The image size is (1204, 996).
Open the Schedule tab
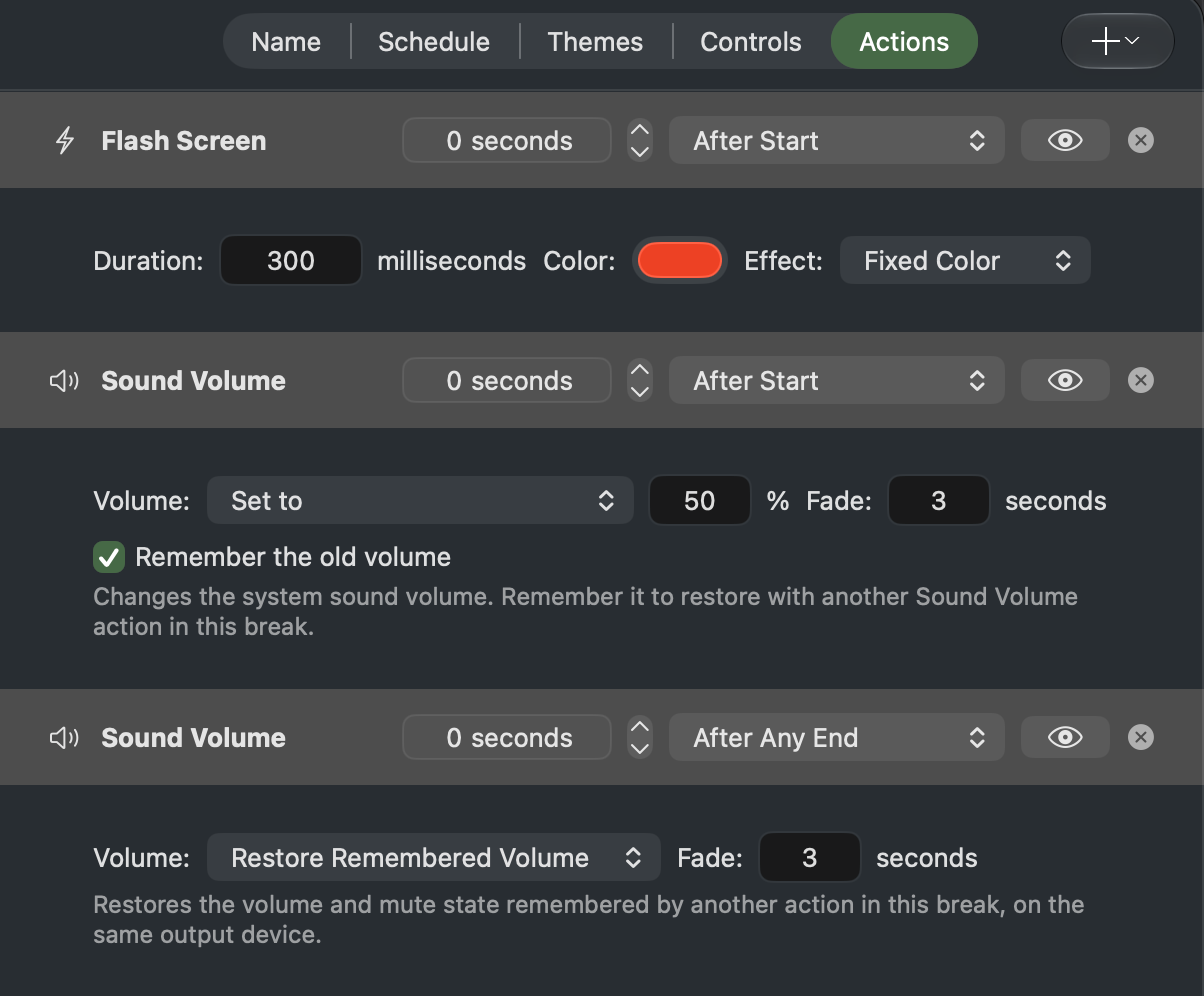(x=434, y=42)
